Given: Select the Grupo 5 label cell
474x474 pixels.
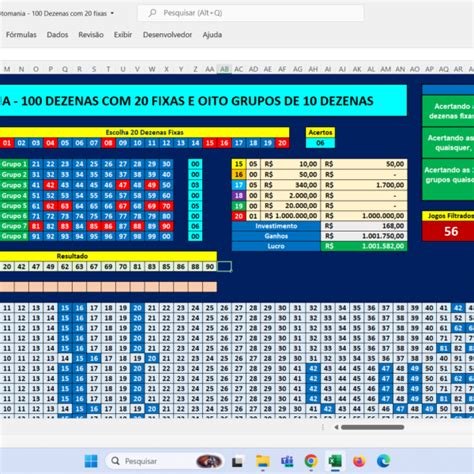Looking at the screenshot, I should tap(14, 206).
